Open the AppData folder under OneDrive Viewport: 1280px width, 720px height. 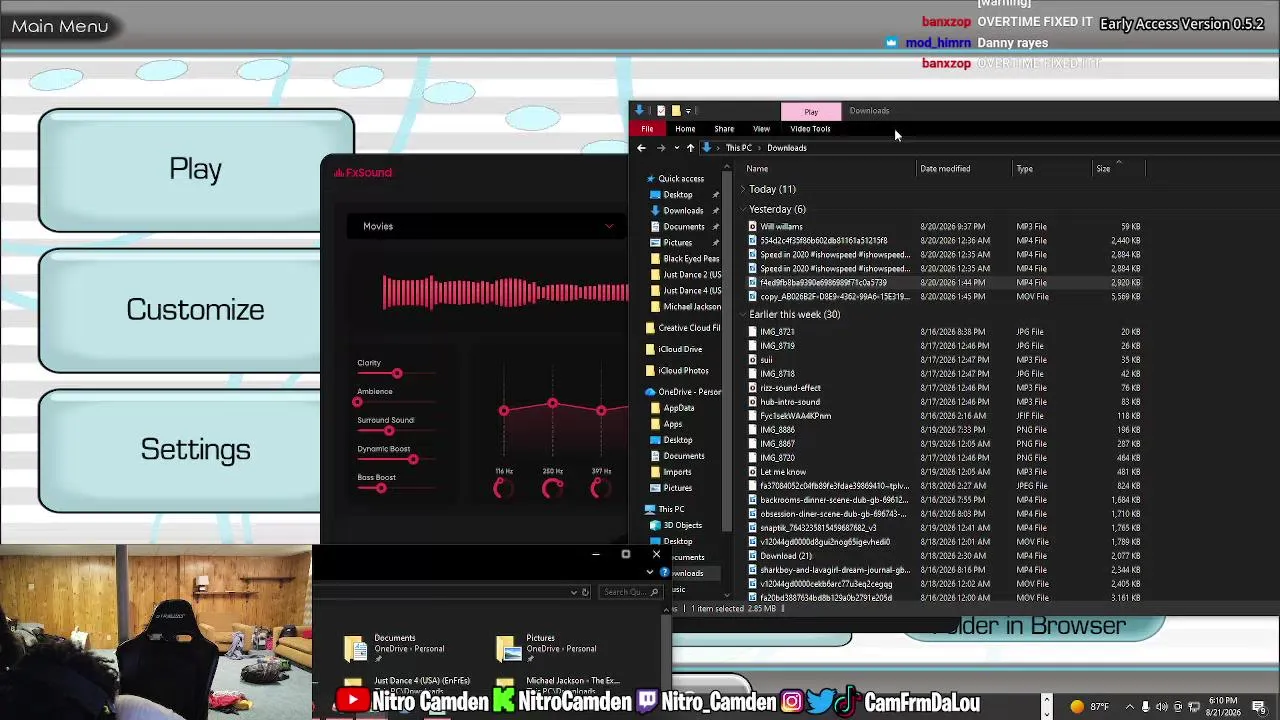click(672, 408)
